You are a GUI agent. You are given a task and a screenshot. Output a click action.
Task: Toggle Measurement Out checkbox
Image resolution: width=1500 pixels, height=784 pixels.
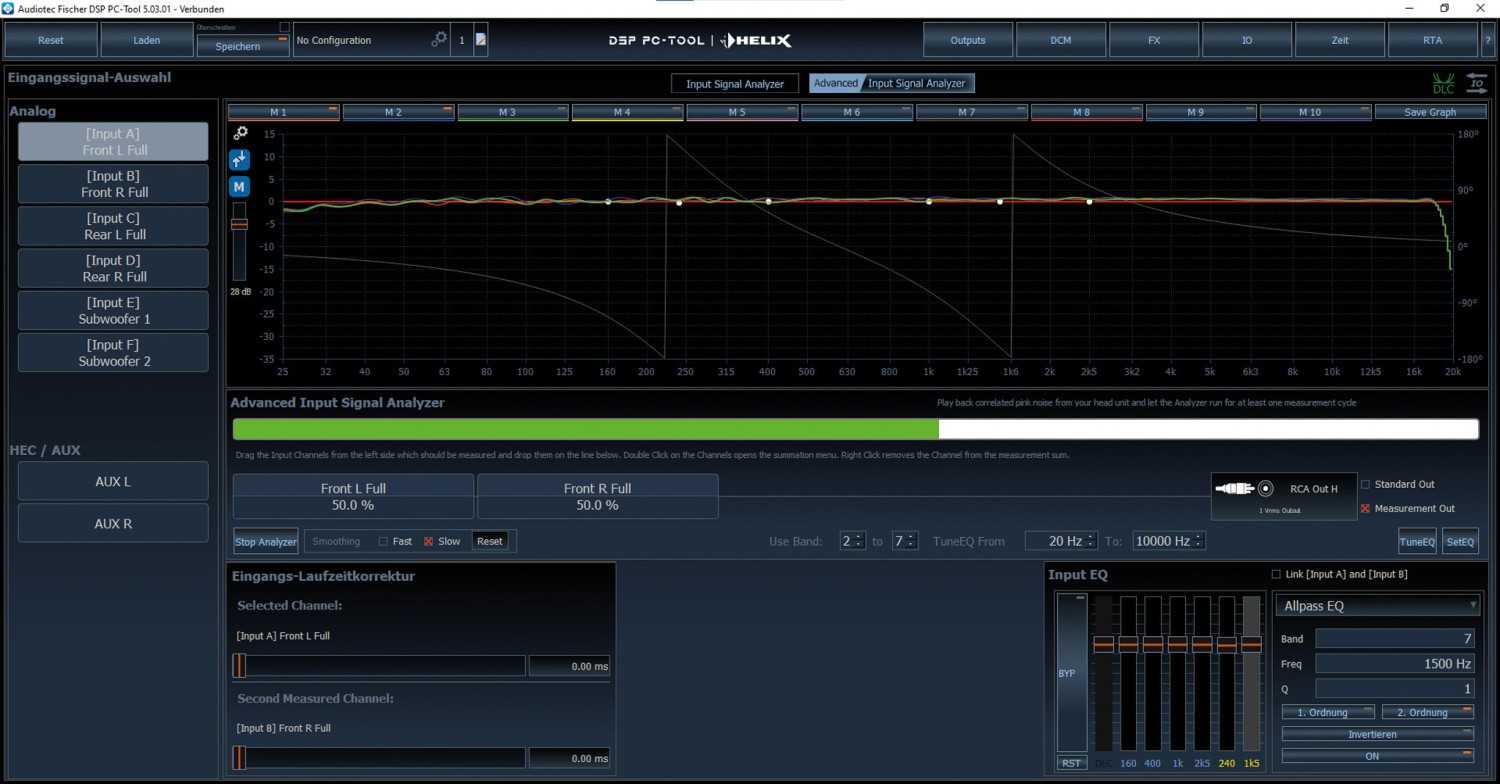click(x=1365, y=509)
